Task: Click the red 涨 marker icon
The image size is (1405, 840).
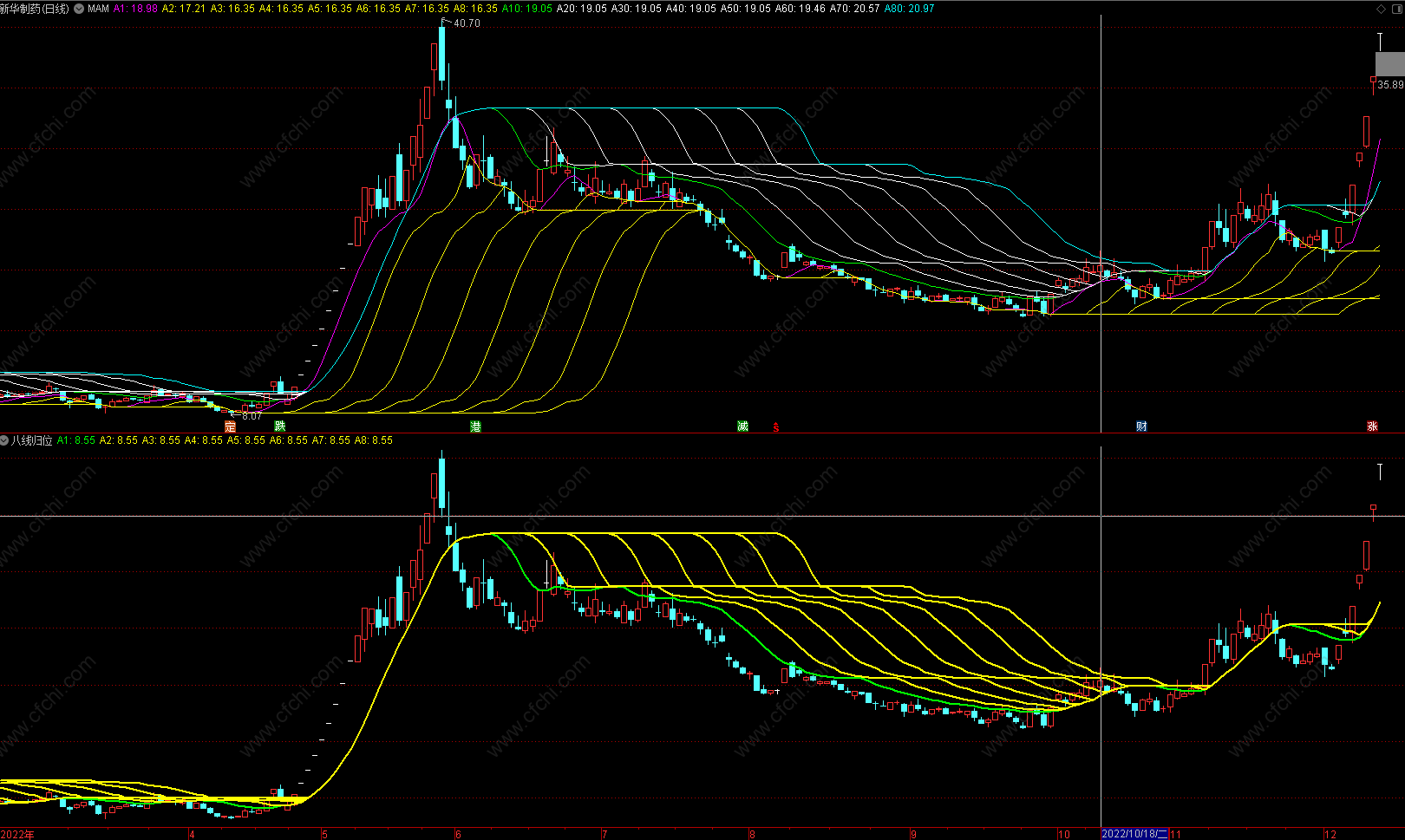Action: pos(1372,427)
